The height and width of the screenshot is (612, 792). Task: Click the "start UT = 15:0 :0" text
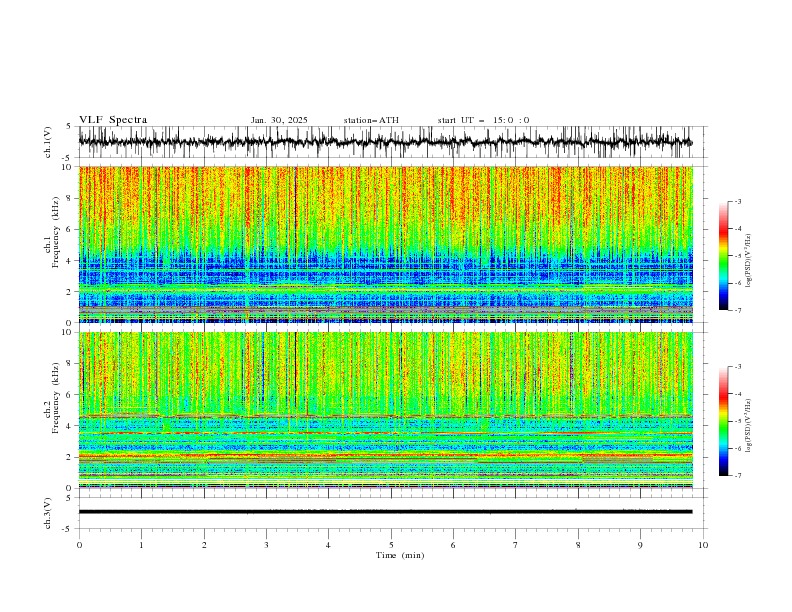point(483,120)
